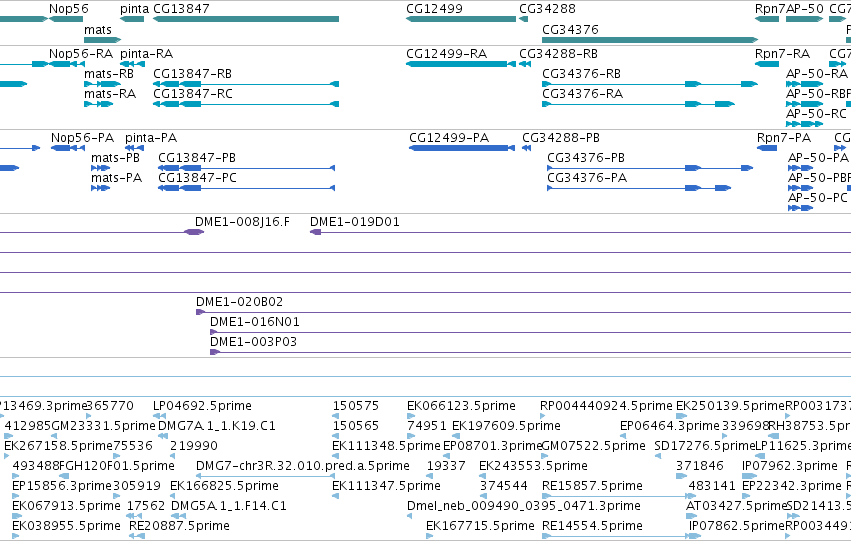Viewport: 851px width, 541px height.
Task: Click the AP-50 gene label
Action: (x=805, y=9)
